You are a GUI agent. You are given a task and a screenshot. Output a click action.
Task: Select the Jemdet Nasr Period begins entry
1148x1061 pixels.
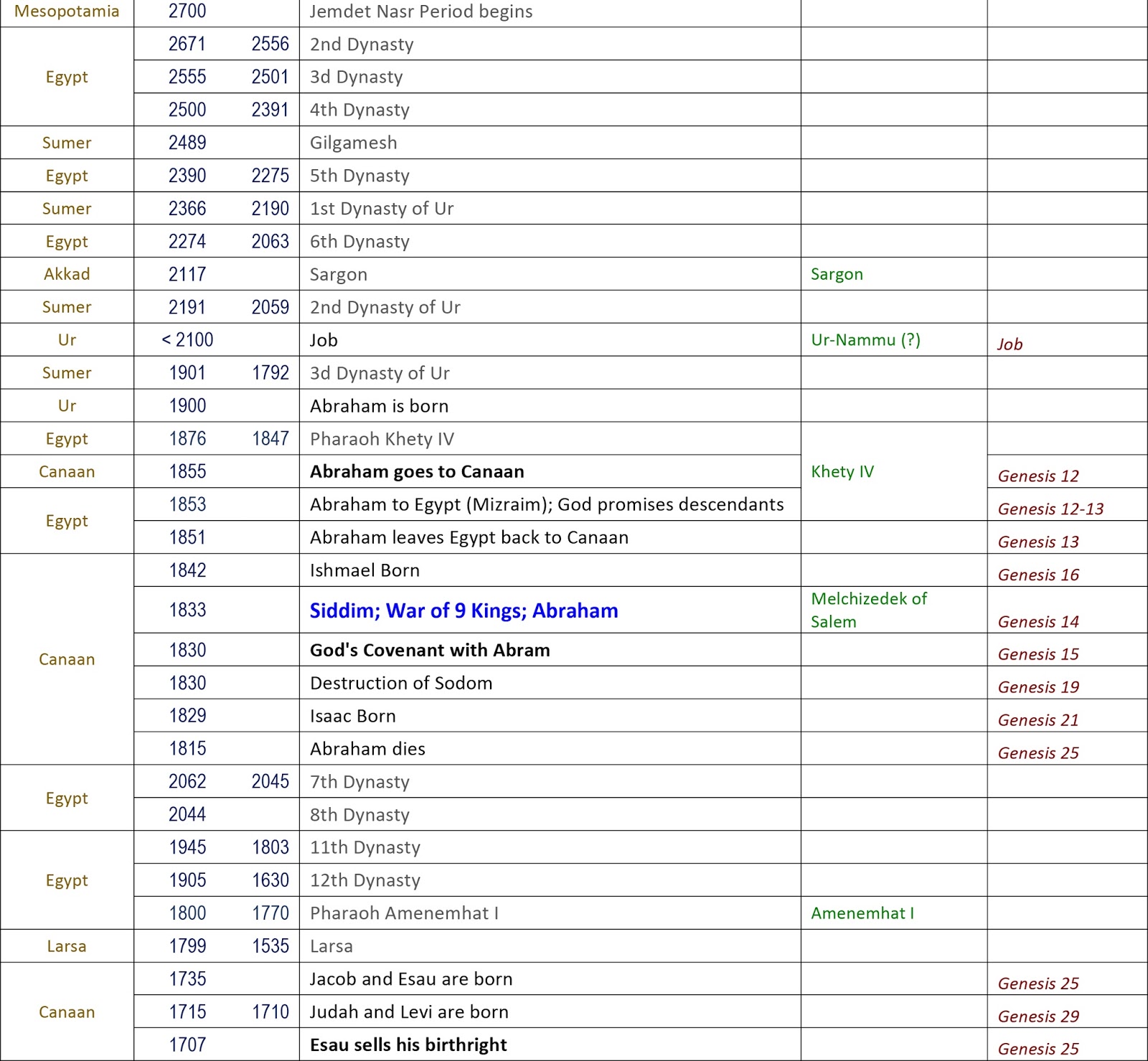[420, 11]
